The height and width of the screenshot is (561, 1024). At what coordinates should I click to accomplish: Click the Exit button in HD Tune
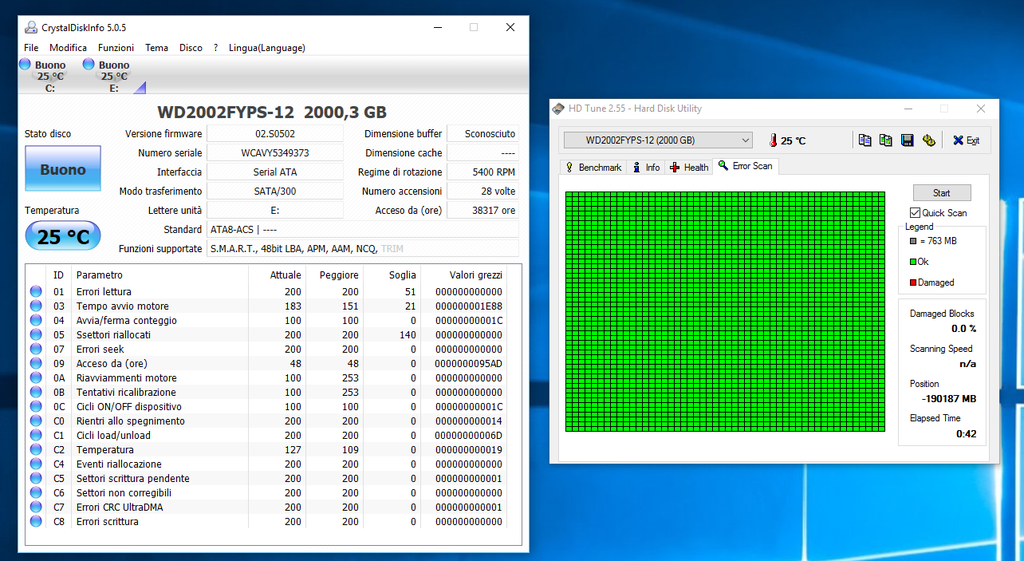point(966,140)
